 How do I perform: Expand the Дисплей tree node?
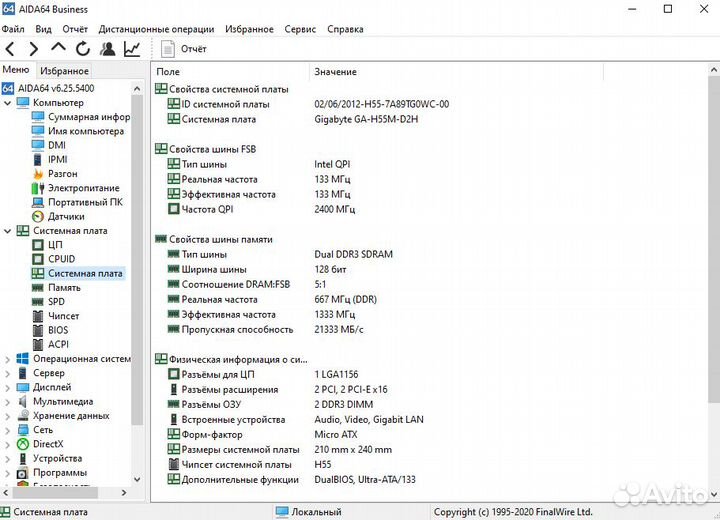tap(7, 388)
